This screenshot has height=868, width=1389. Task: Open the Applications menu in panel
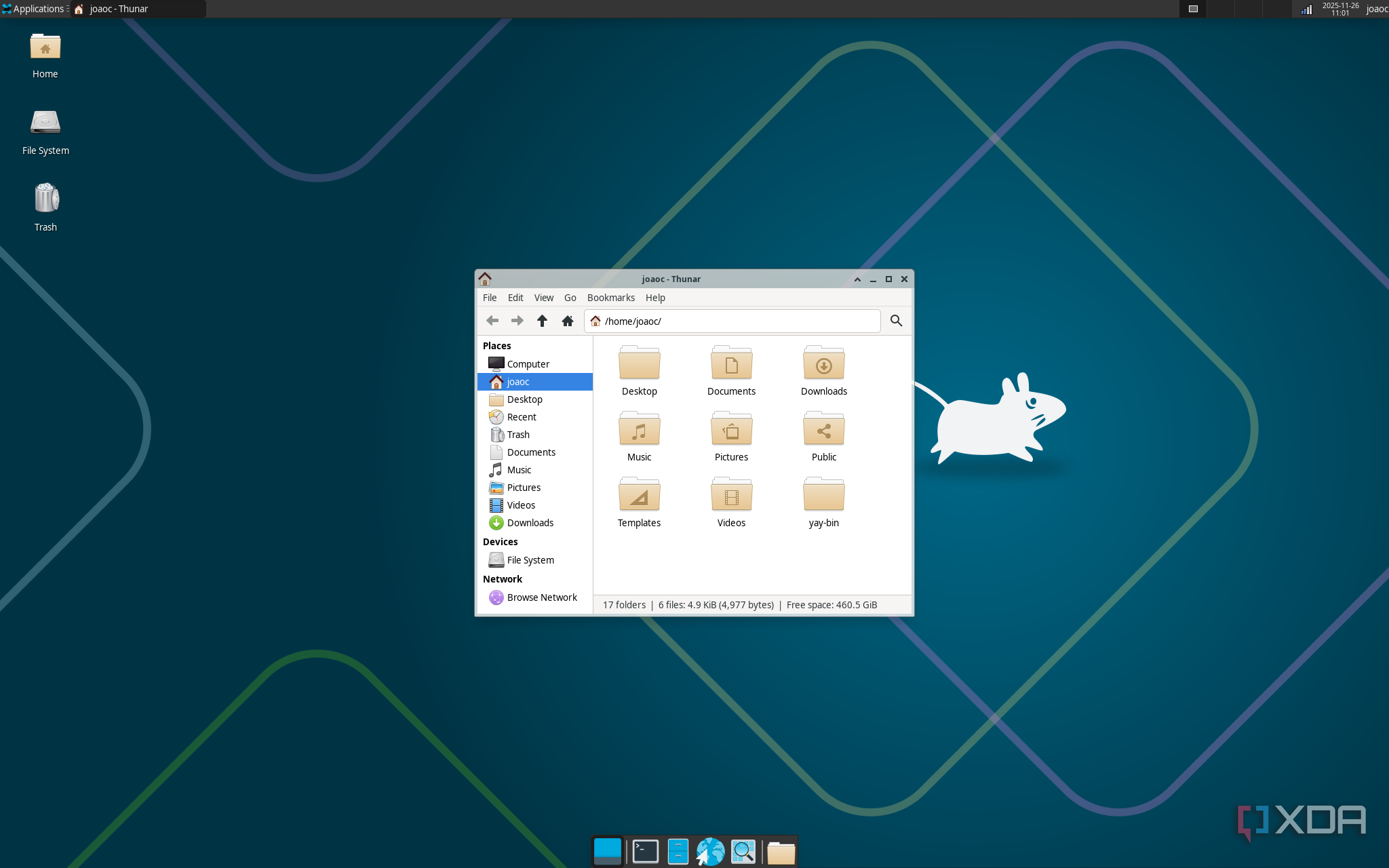(34, 9)
